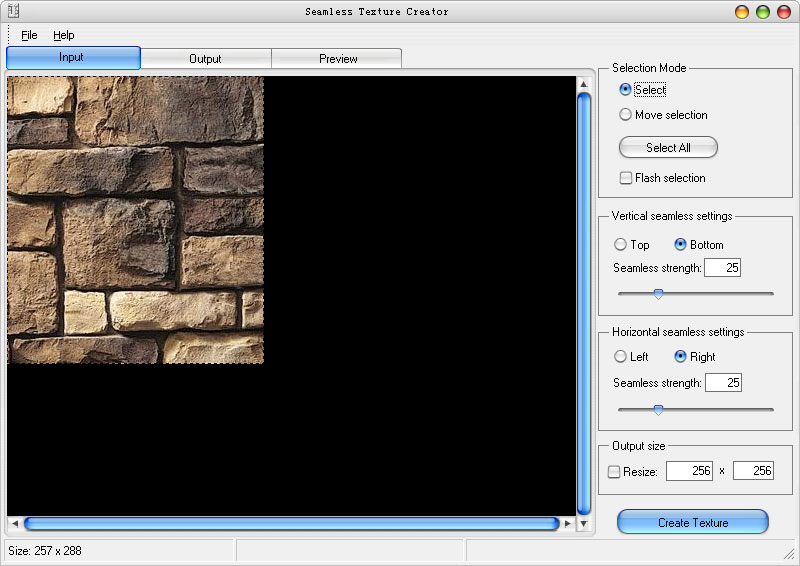Viewport: 800px width, 566px height.
Task: Switch to the Preview tab
Action: 338,59
